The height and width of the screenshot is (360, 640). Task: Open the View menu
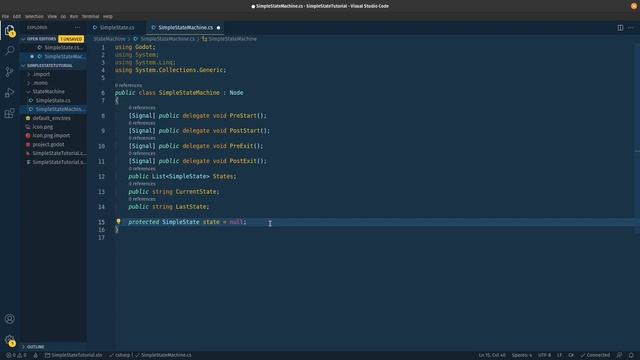coord(52,16)
